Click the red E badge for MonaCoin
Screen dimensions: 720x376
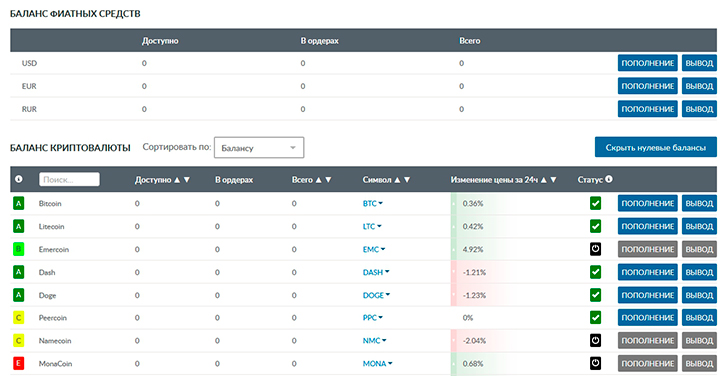click(18, 364)
